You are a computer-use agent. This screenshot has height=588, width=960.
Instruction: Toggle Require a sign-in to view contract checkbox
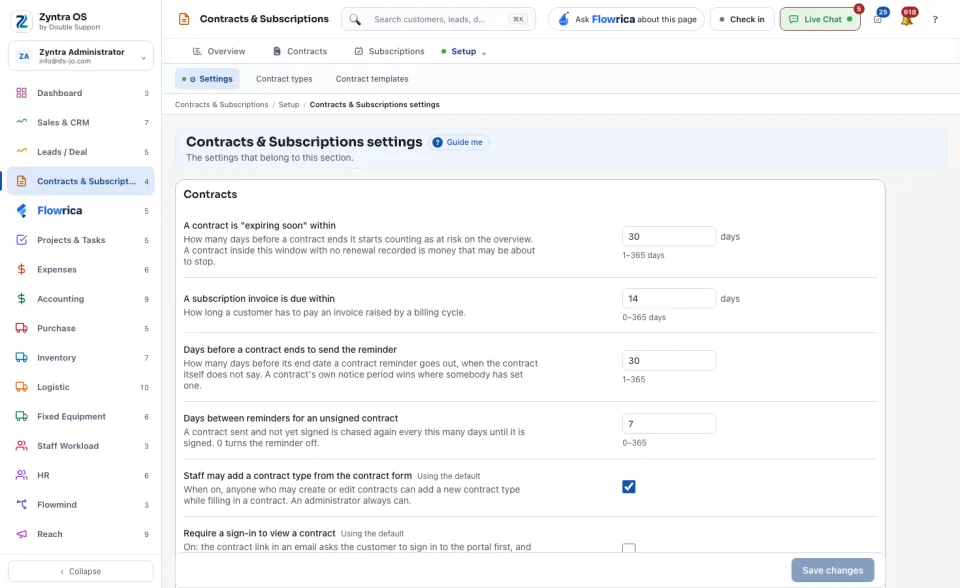coord(629,548)
